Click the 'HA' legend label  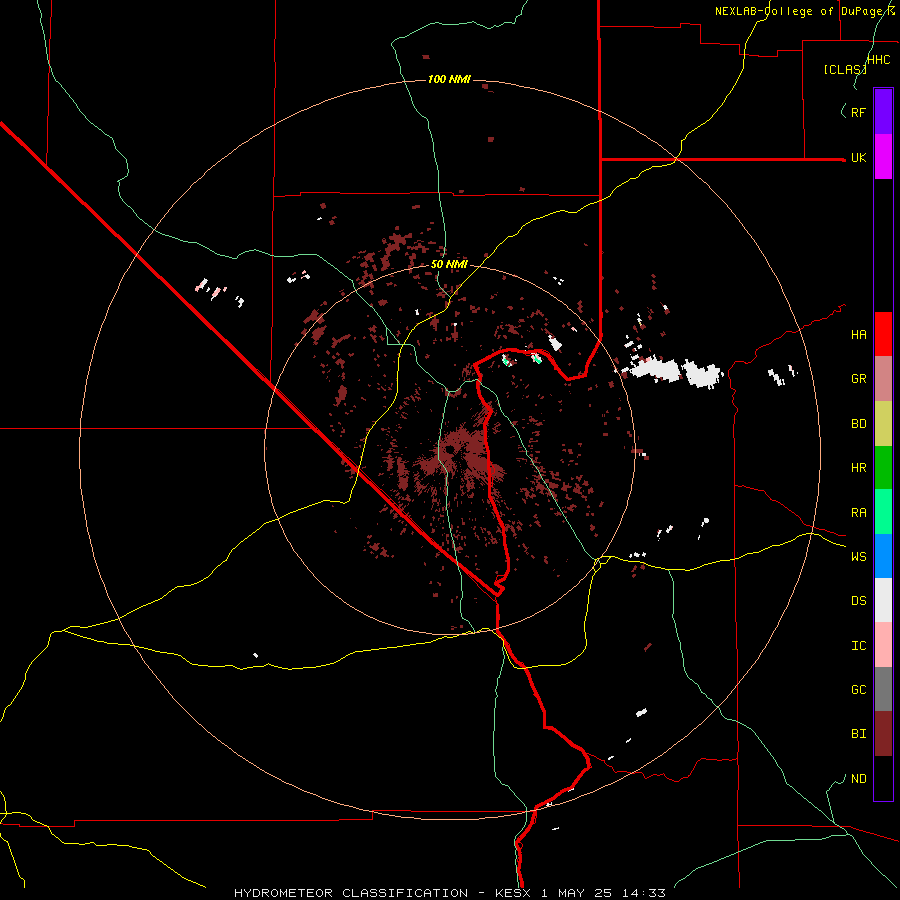[858, 335]
